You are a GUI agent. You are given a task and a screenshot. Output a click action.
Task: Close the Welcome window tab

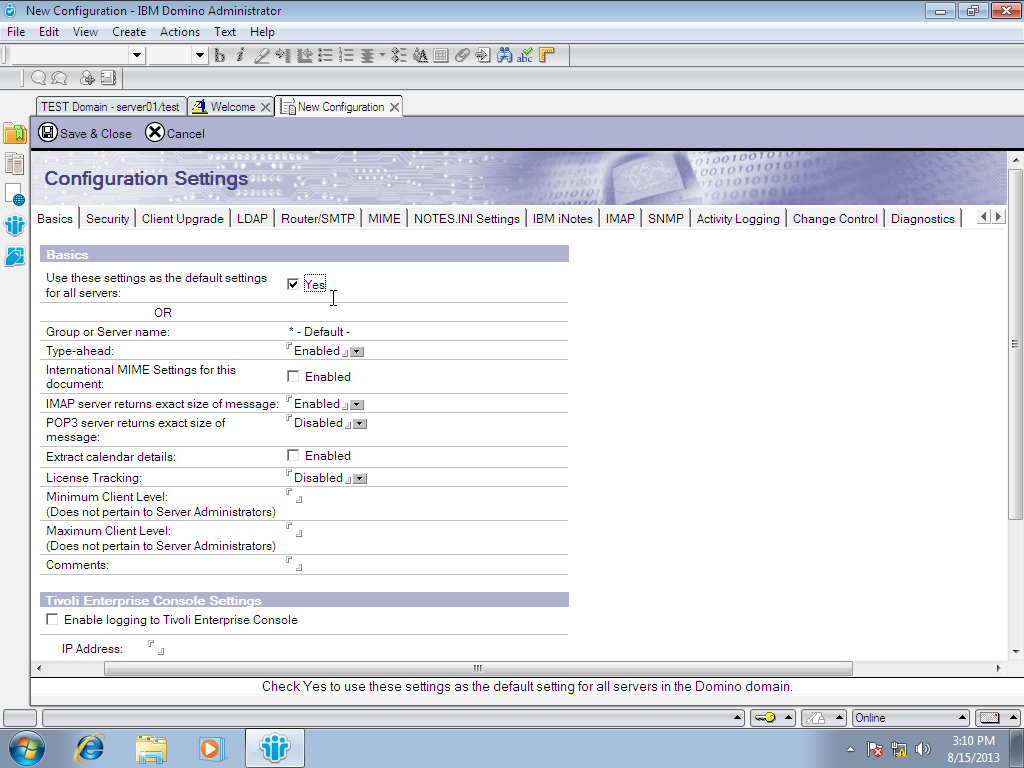point(265,107)
